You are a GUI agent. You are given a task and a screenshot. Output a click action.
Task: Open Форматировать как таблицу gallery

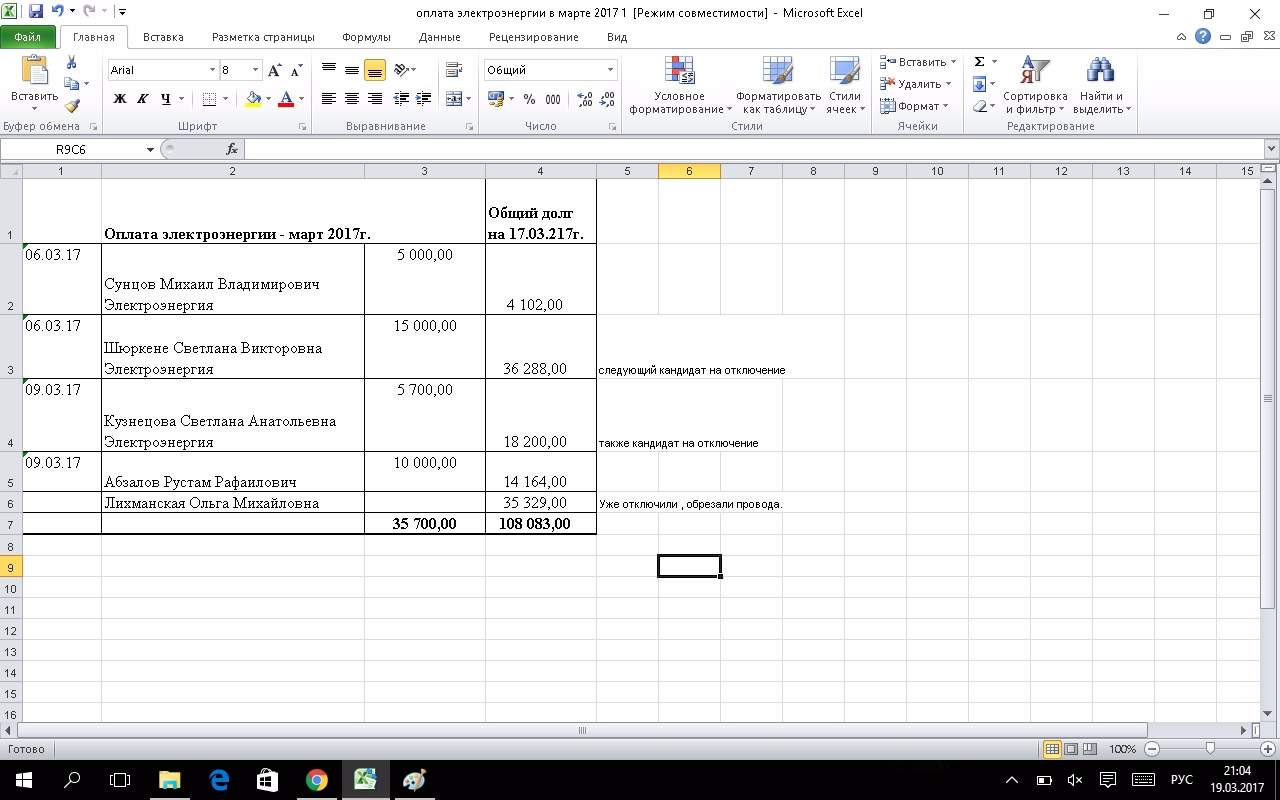pyautogui.click(x=778, y=86)
